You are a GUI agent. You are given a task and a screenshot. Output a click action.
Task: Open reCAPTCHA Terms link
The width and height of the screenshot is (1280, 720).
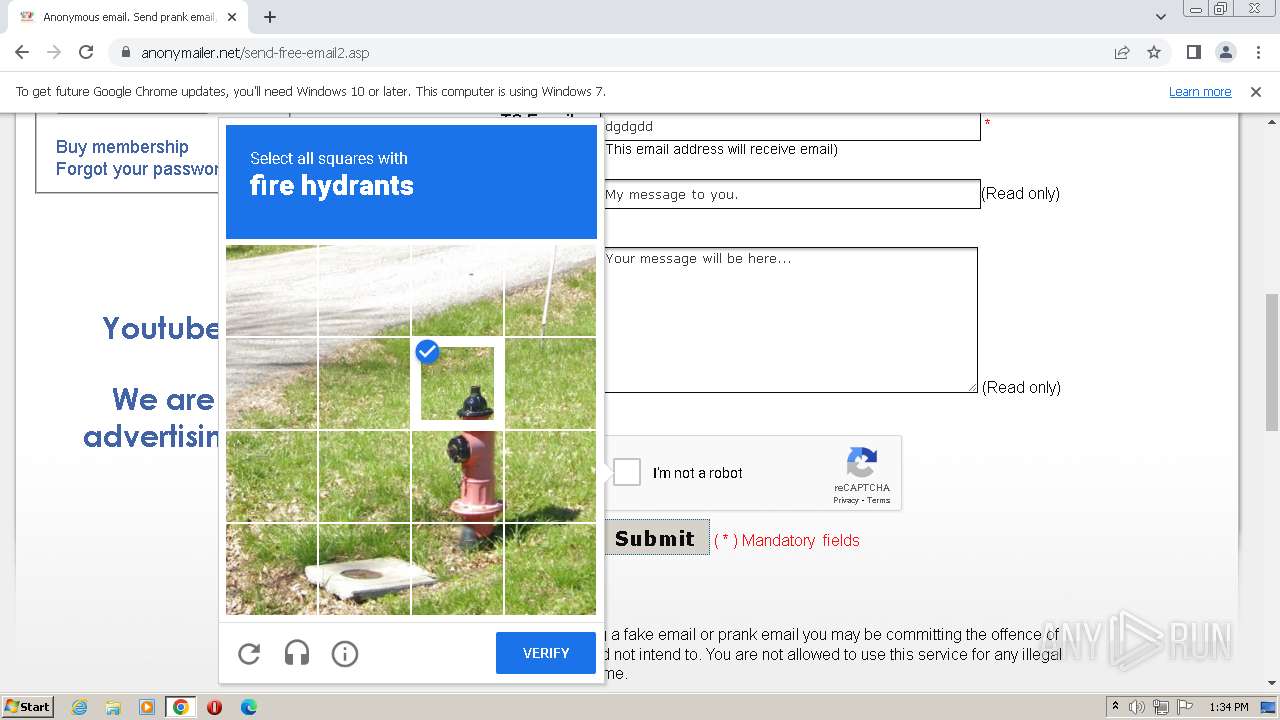(x=879, y=500)
